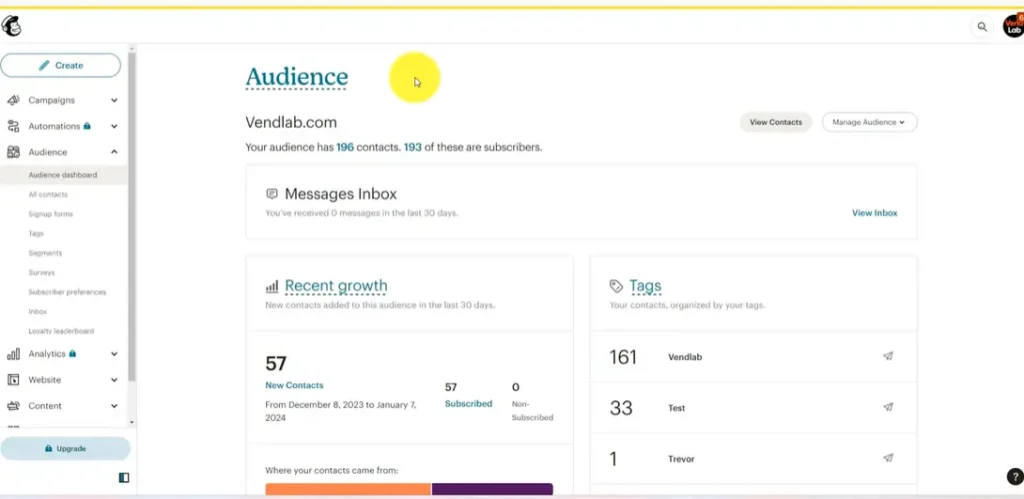Screen dimensions: 1024x499
Task: Click the Recent growth heading link
Action: coord(336,286)
